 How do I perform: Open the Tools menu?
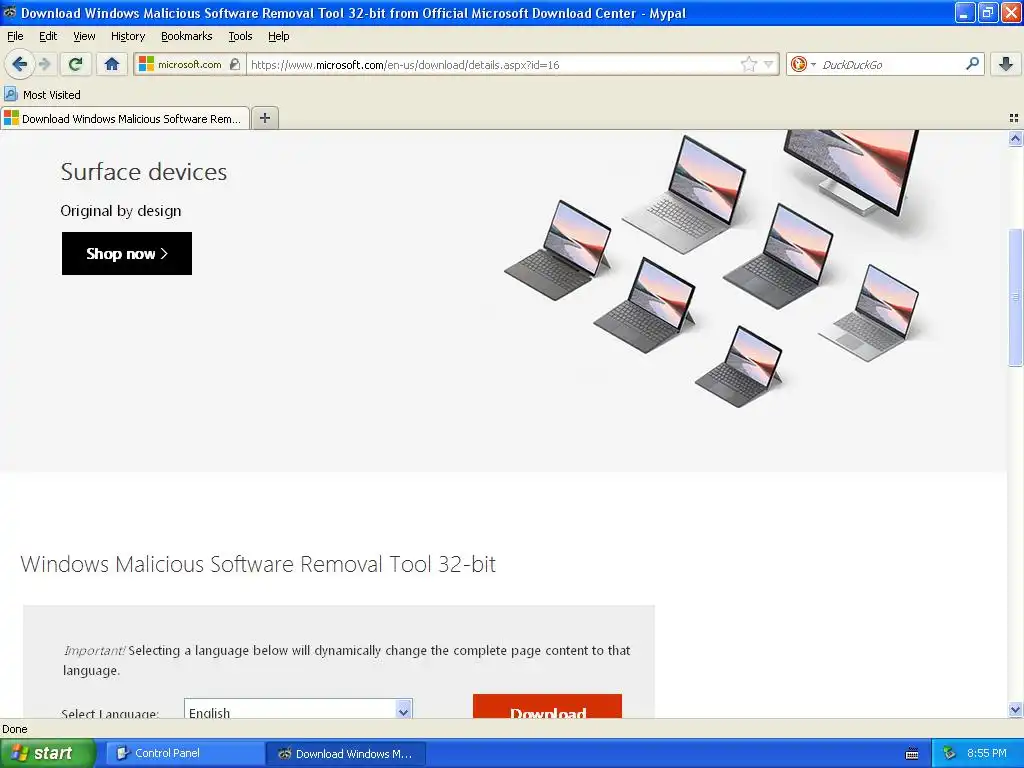[x=240, y=36]
